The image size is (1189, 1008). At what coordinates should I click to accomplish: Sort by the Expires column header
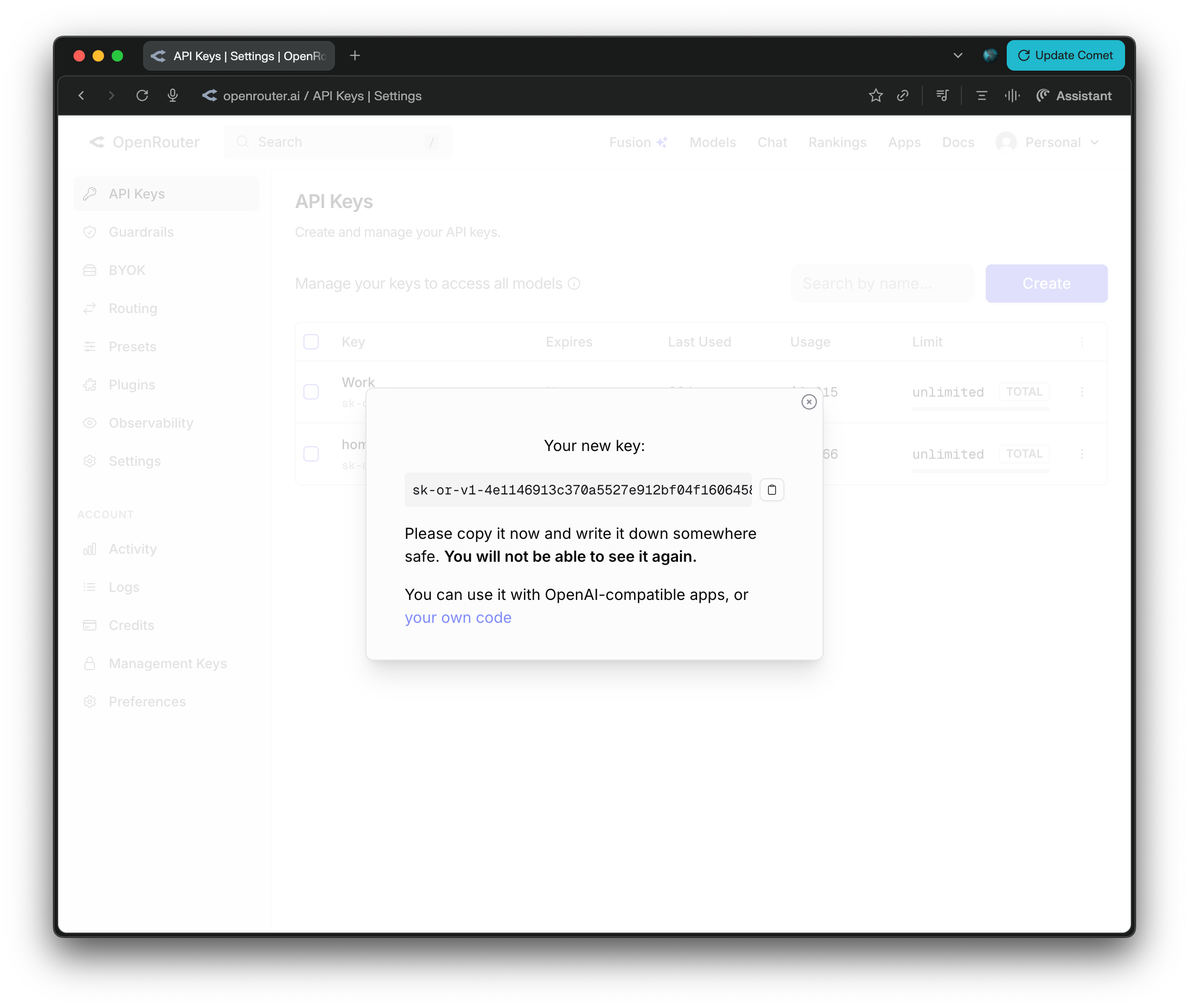tap(569, 342)
